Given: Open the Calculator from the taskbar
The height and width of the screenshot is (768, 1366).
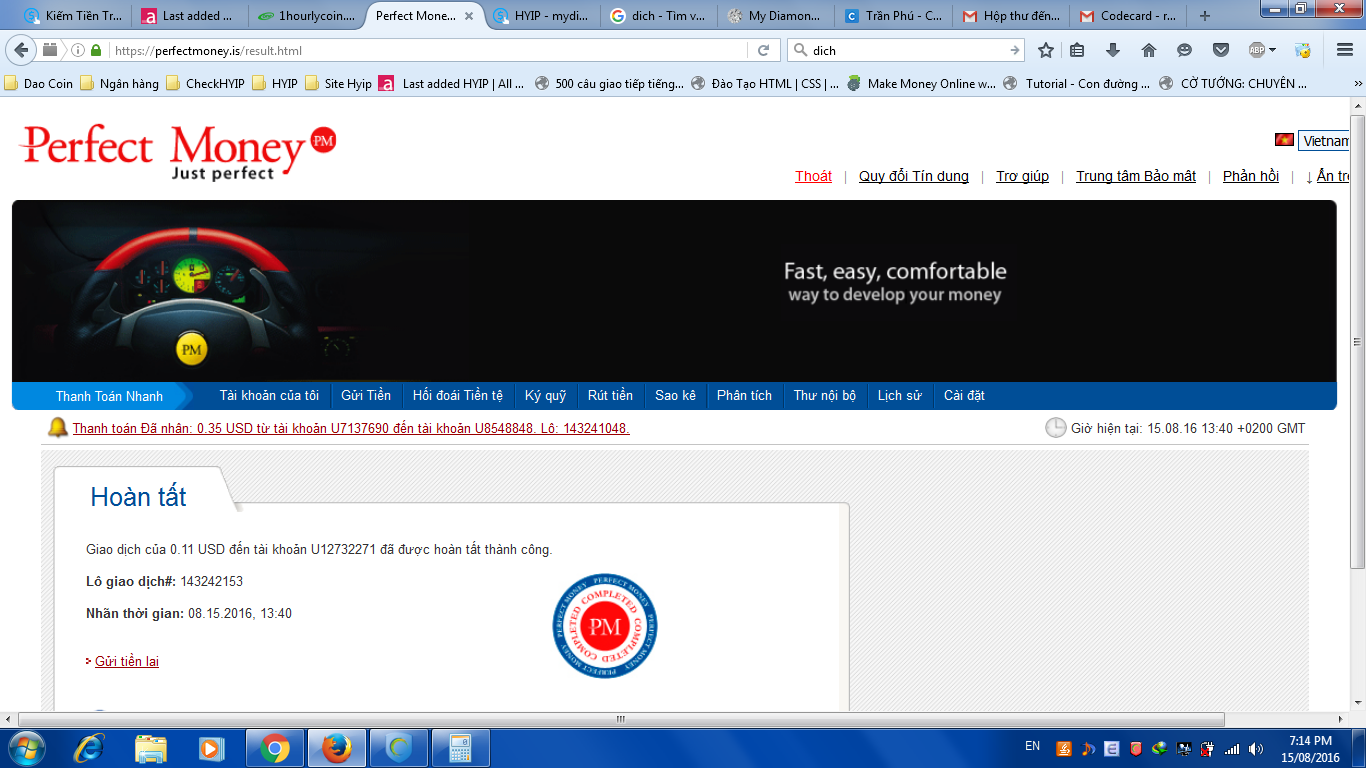Looking at the screenshot, I should (460, 748).
